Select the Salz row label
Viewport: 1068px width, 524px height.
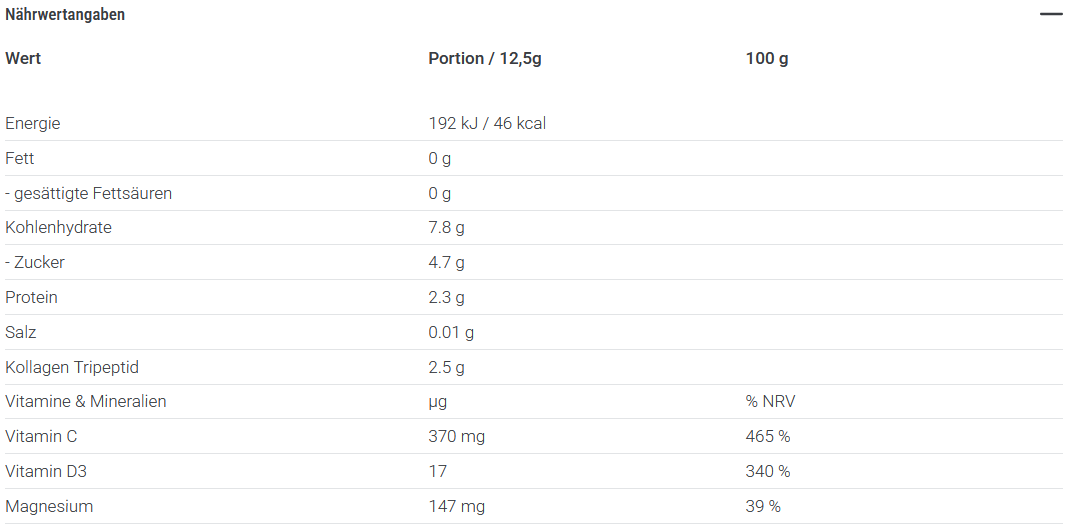pyautogui.click(x=21, y=332)
